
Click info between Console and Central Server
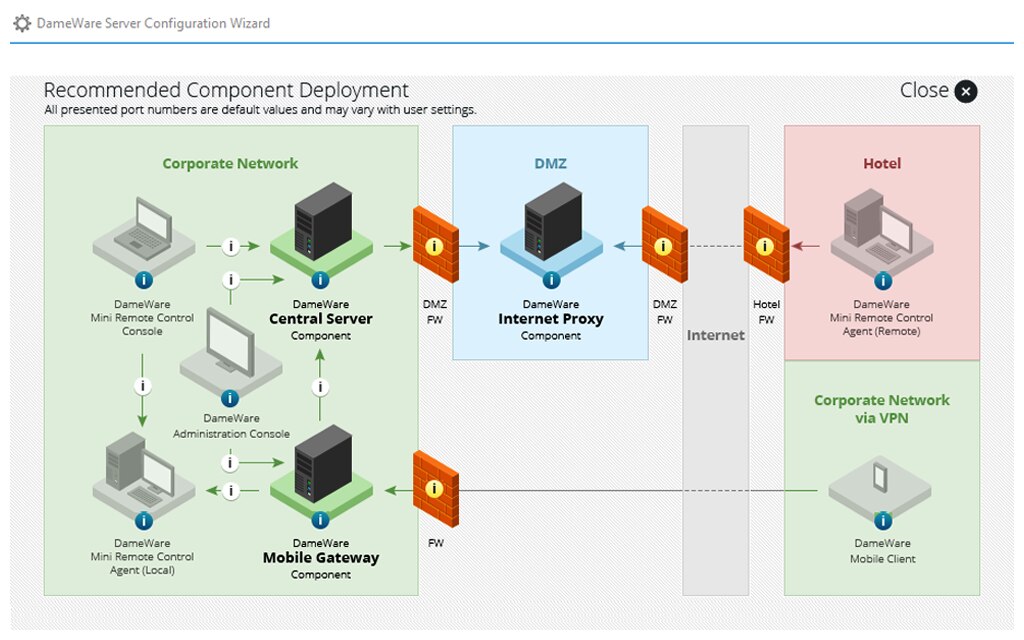click(231, 246)
